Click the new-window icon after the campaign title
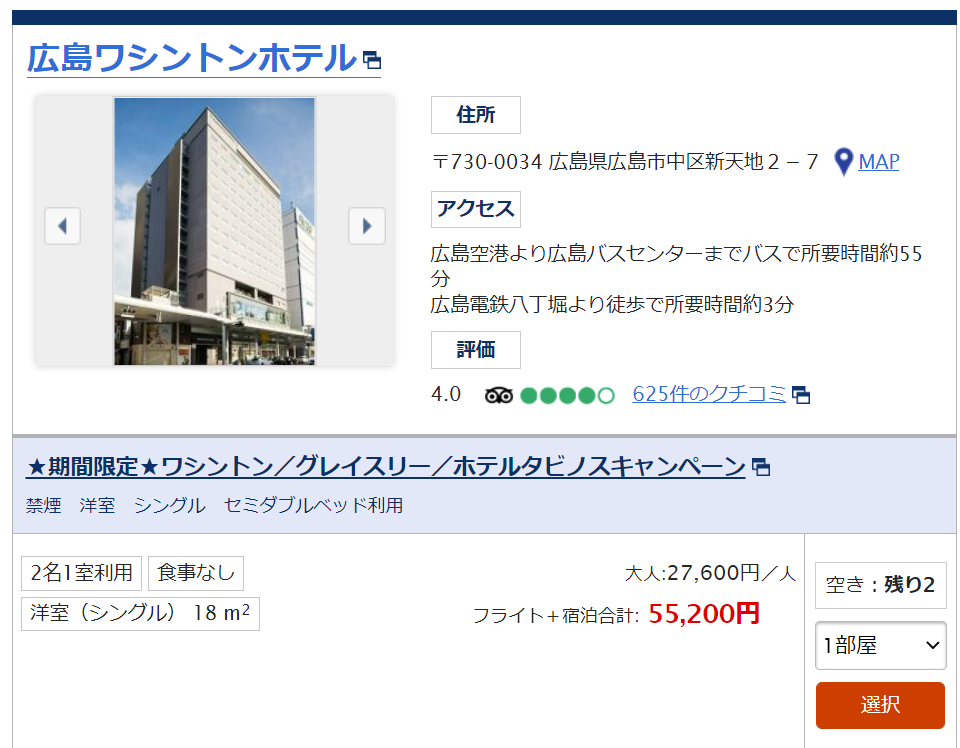This screenshot has width=960, height=748. (760, 468)
